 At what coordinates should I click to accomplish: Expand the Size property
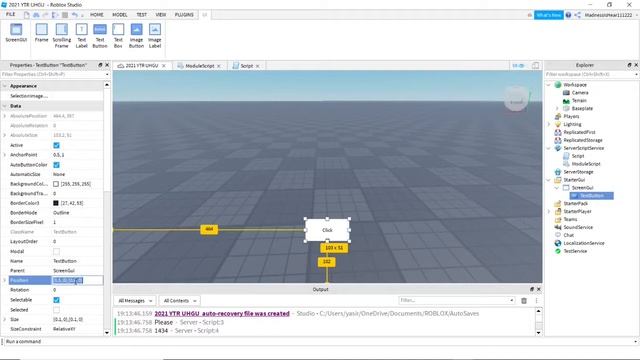coord(4,320)
